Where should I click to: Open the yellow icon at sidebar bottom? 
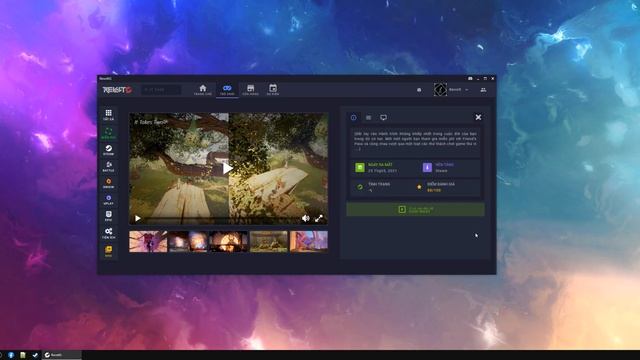[x=109, y=251]
